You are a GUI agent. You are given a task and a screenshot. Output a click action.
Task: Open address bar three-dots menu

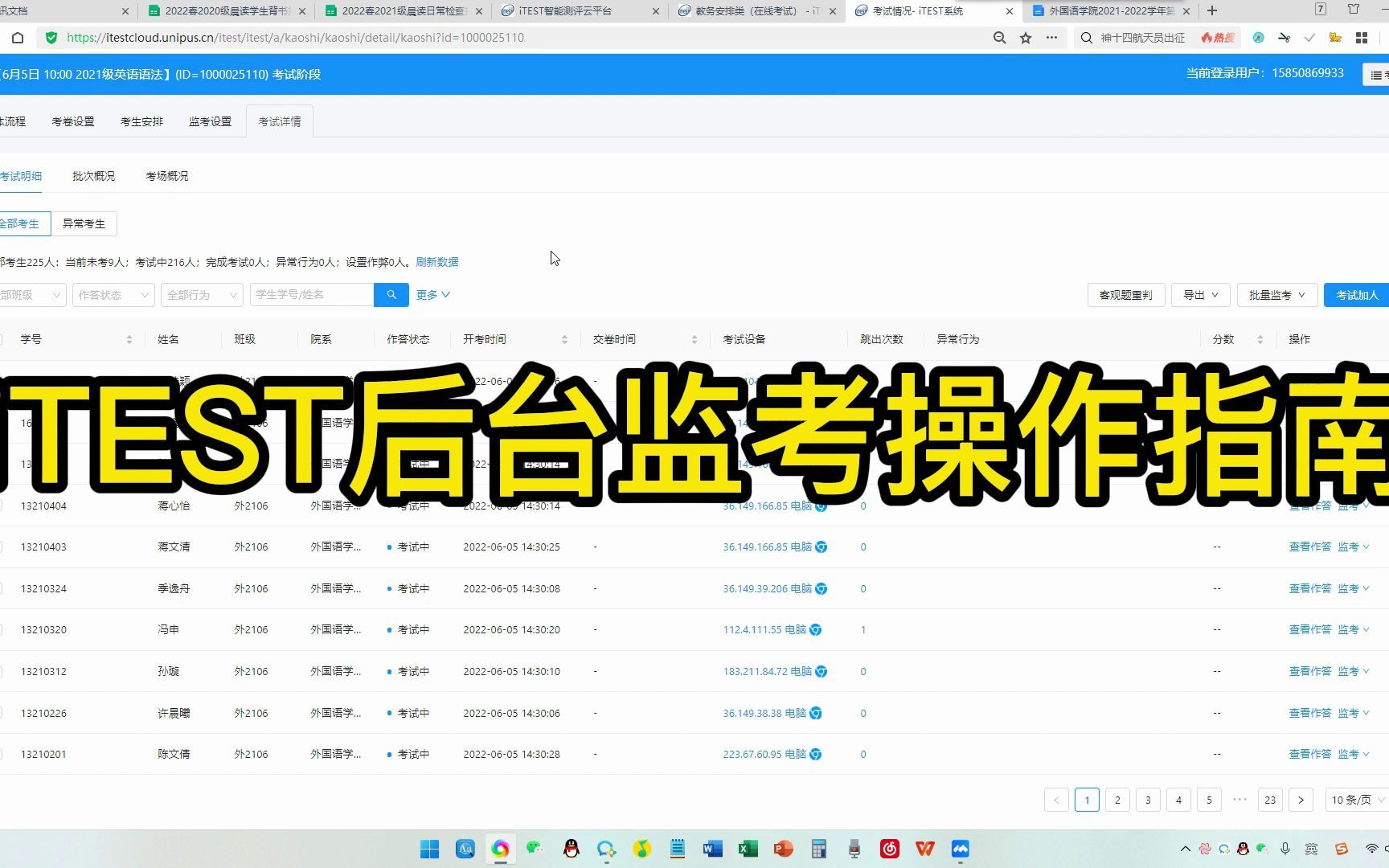1051,38
